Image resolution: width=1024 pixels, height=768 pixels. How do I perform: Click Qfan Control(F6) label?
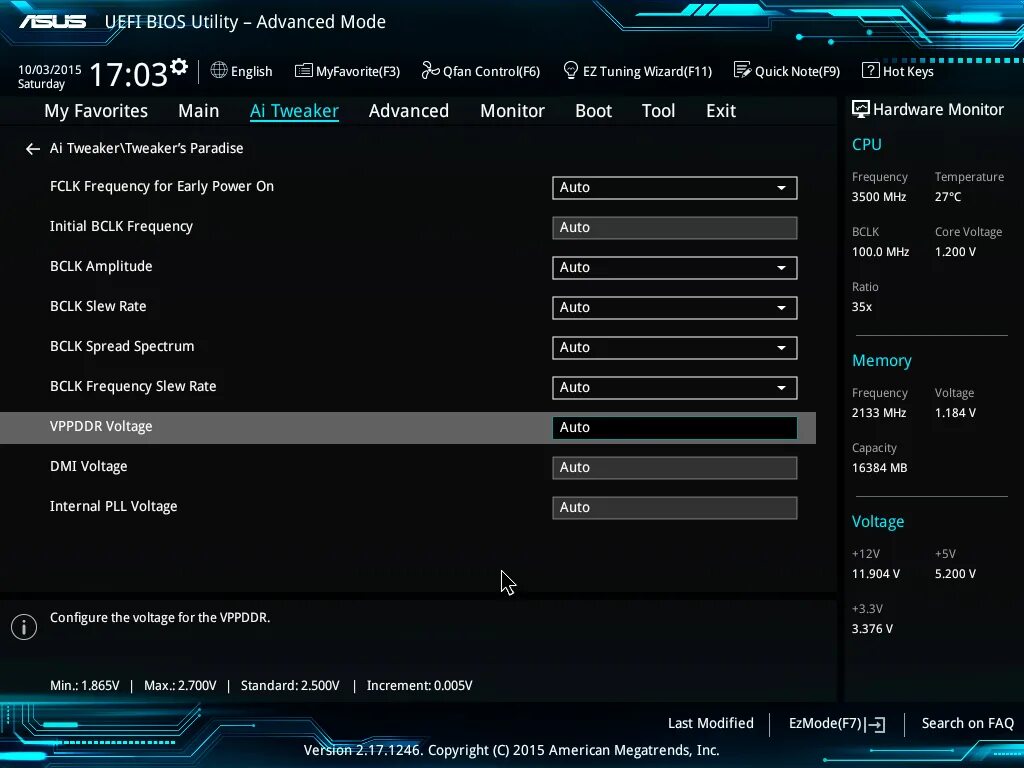[491, 71]
